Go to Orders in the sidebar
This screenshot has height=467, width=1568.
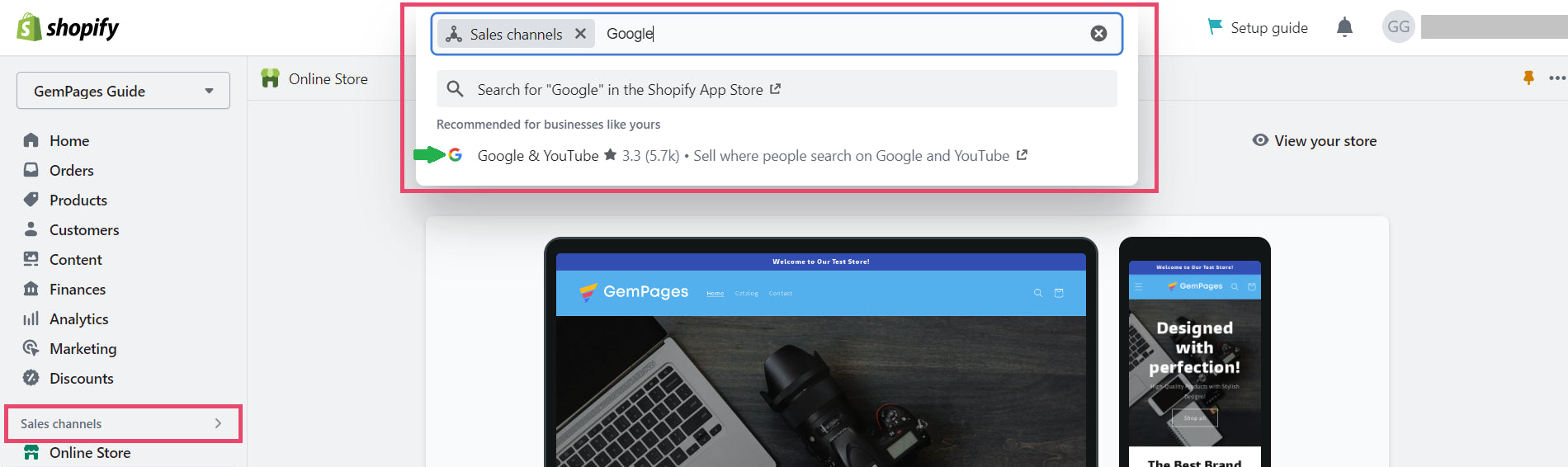point(72,171)
